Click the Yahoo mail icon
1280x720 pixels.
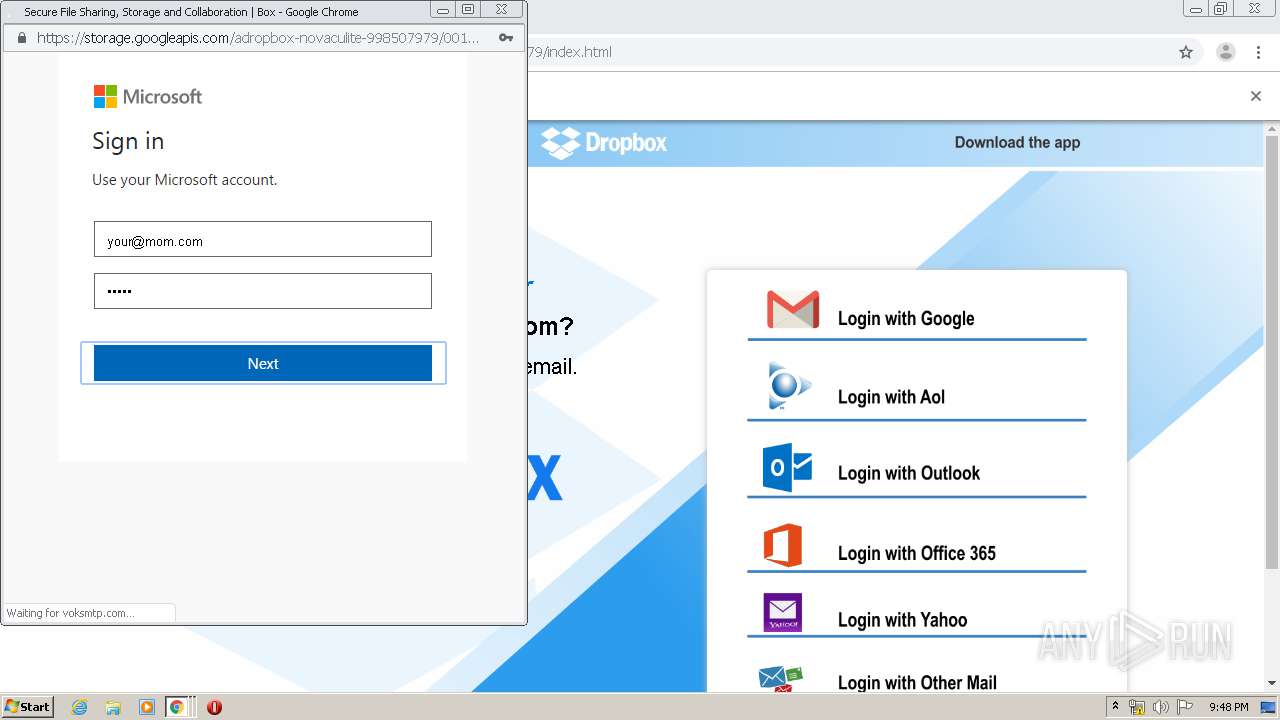(x=783, y=613)
